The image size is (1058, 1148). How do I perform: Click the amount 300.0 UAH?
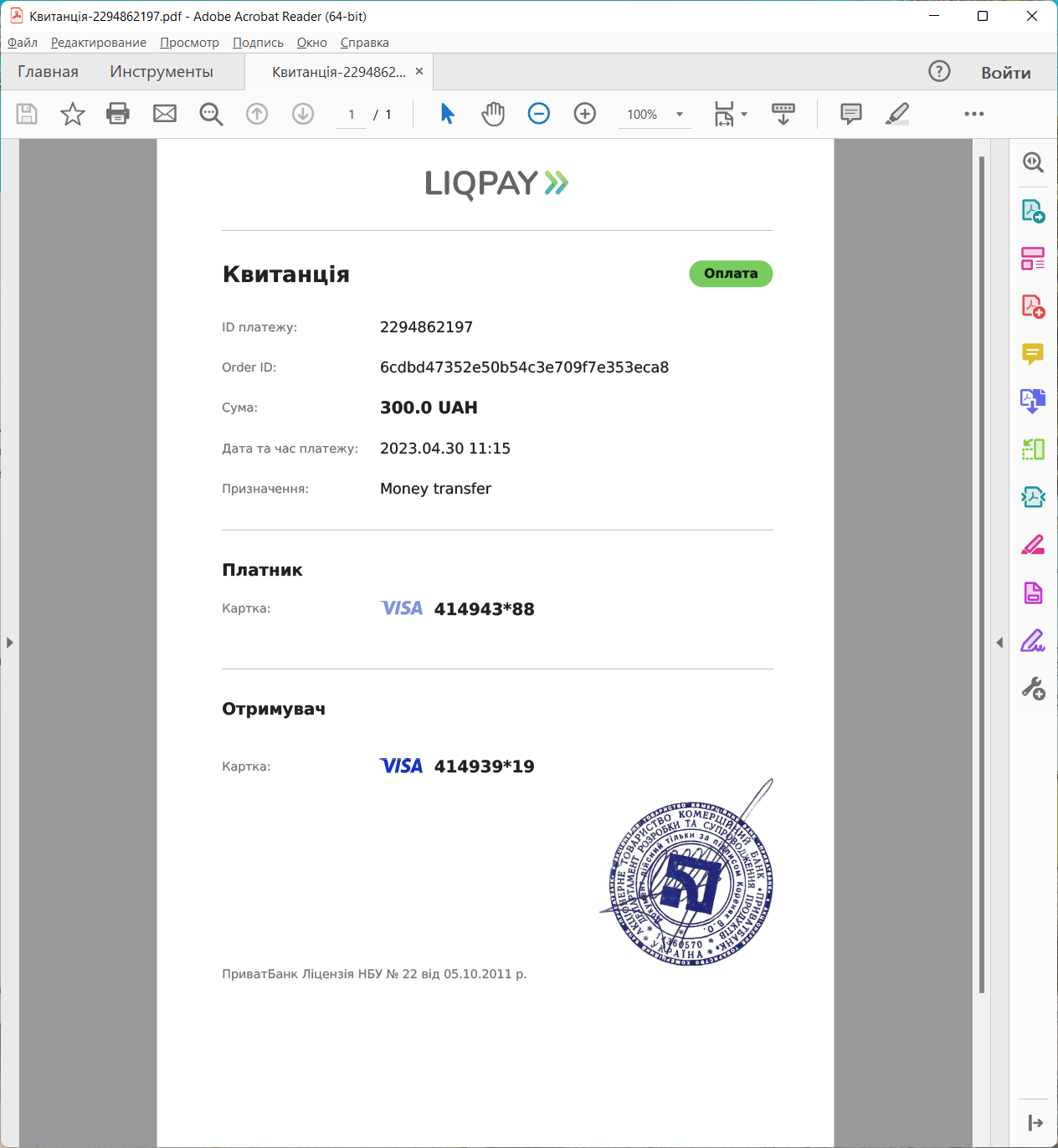point(429,407)
